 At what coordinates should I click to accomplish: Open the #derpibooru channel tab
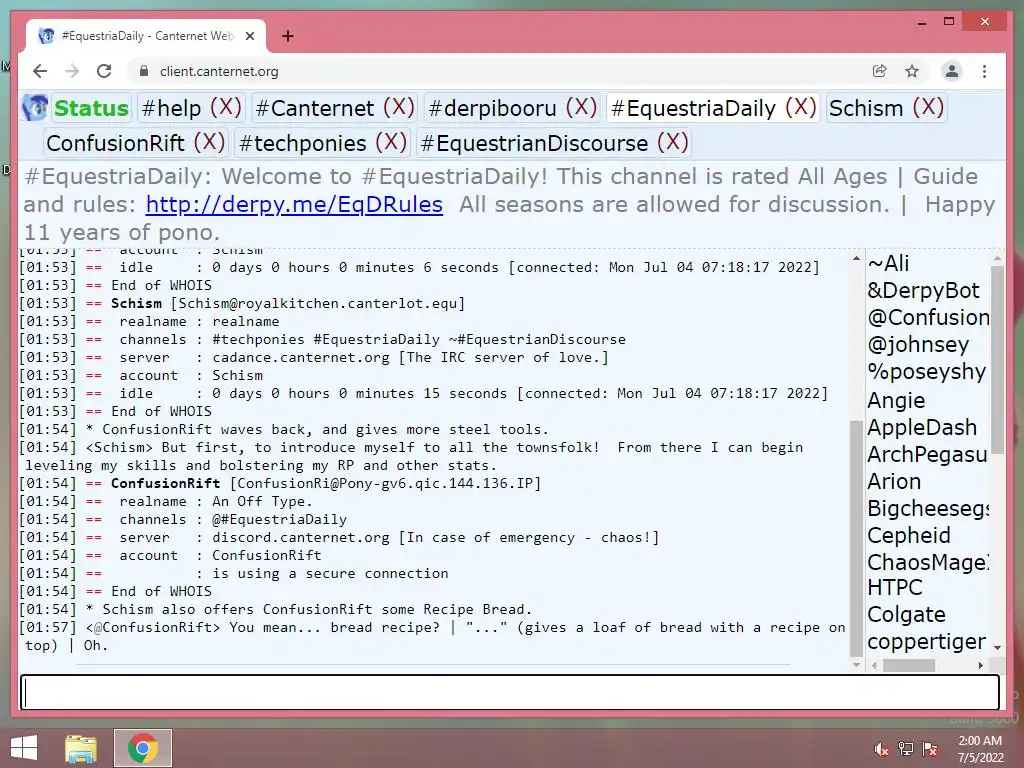[x=492, y=108]
